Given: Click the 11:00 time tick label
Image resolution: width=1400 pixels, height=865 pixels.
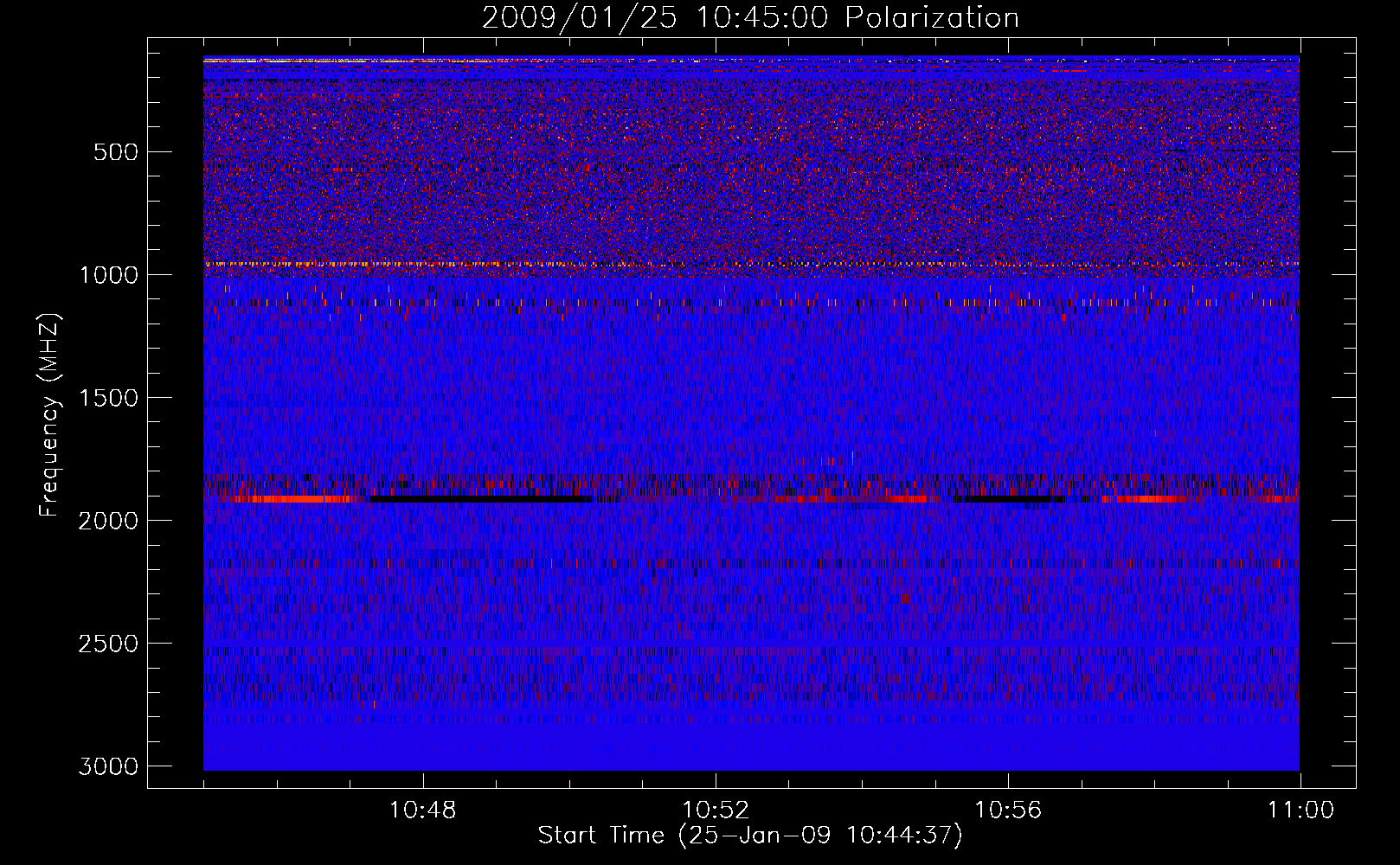Looking at the screenshot, I should [1300, 811].
